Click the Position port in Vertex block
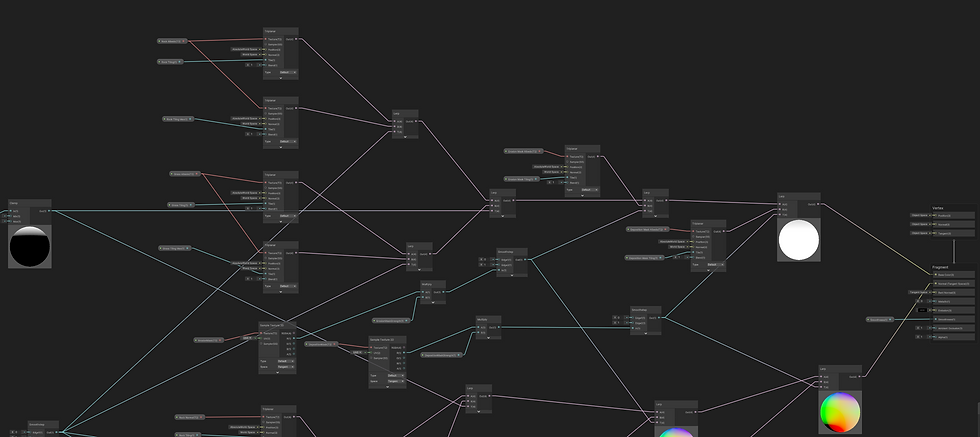980x437 pixels. (935, 215)
